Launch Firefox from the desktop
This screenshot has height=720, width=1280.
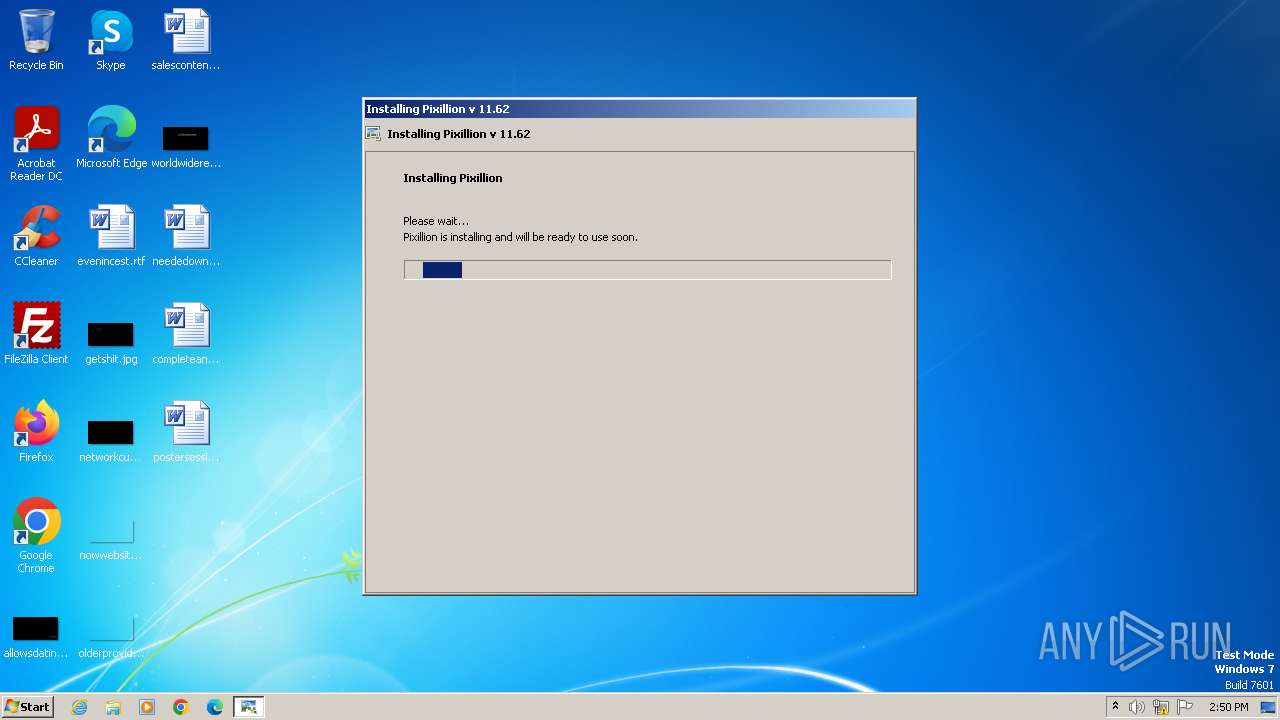tap(36, 433)
